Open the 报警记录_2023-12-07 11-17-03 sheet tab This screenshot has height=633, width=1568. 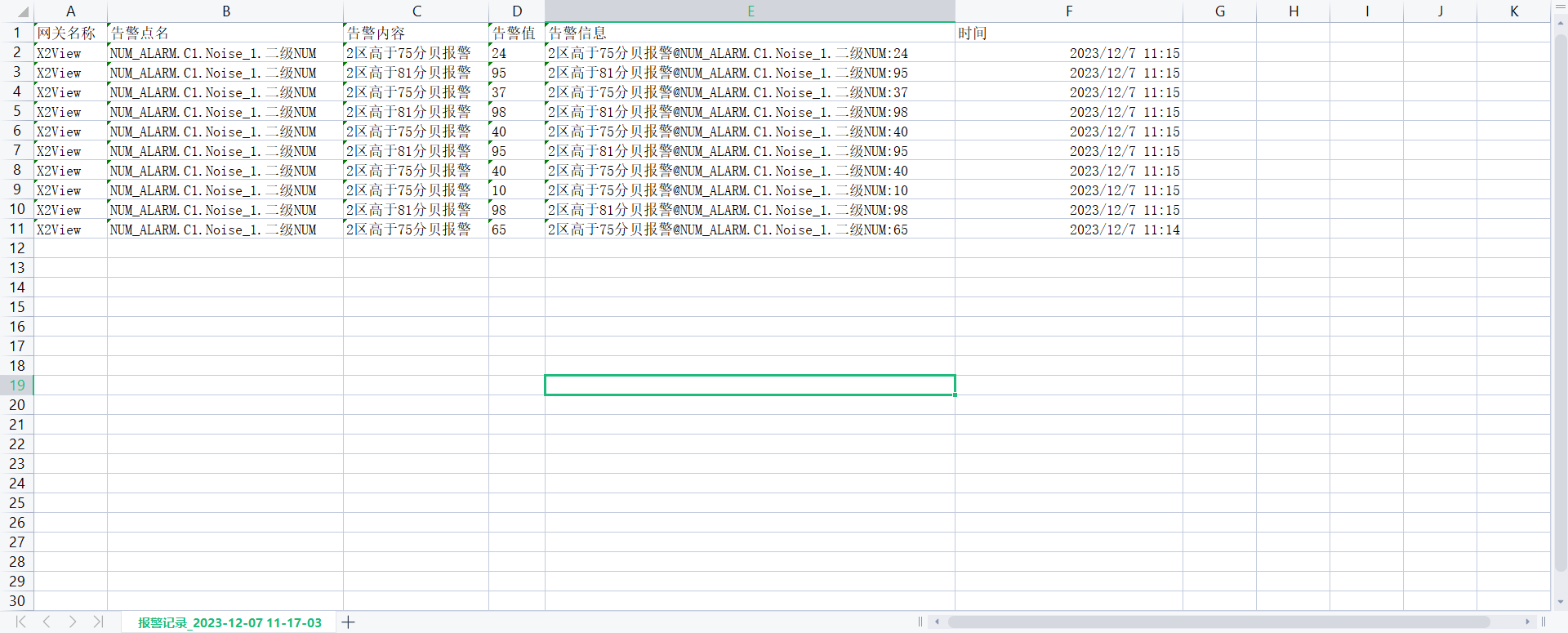[x=229, y=622]
